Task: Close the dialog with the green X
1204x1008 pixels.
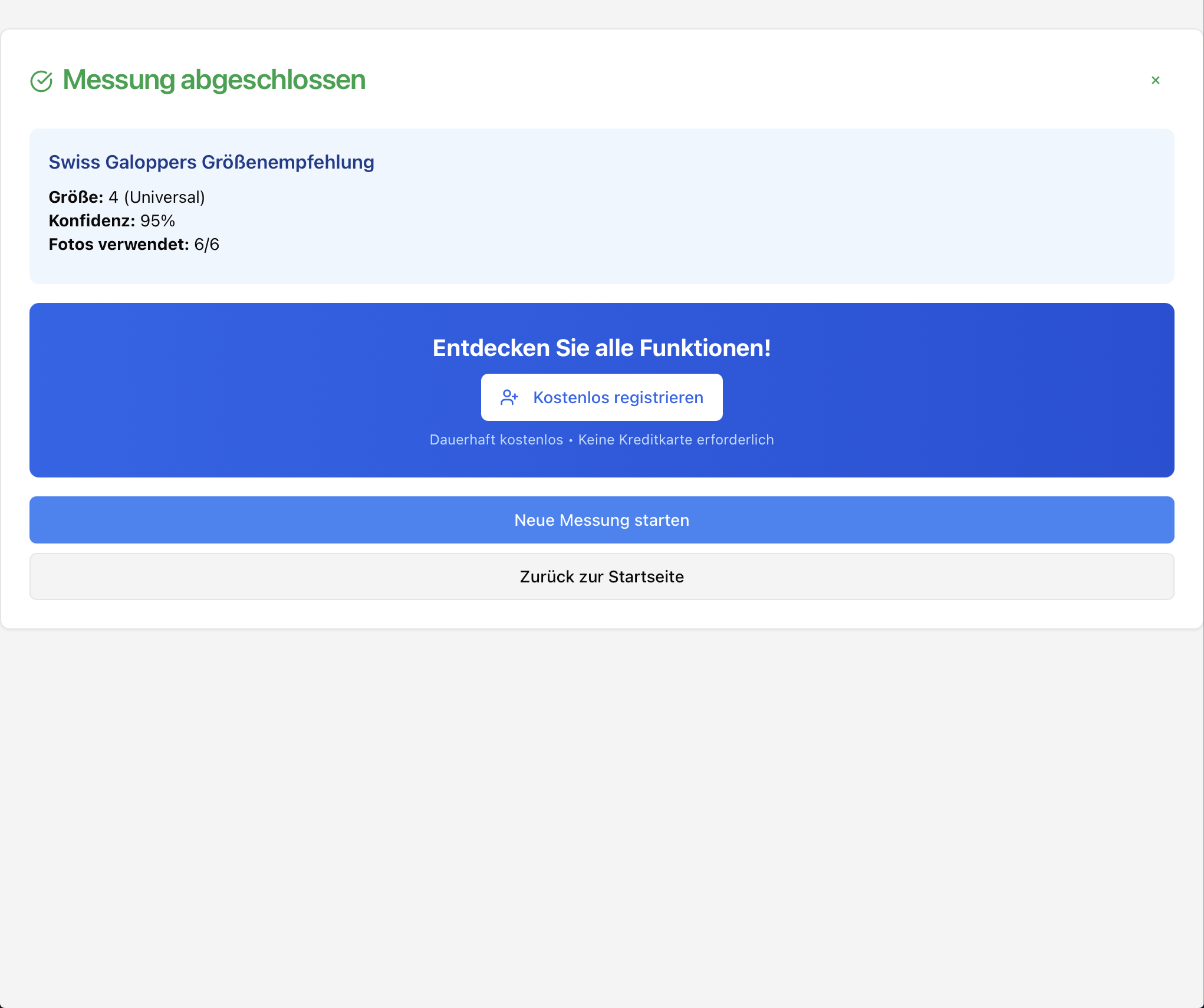Action: pyautogui.click(x=1155, y=80)
